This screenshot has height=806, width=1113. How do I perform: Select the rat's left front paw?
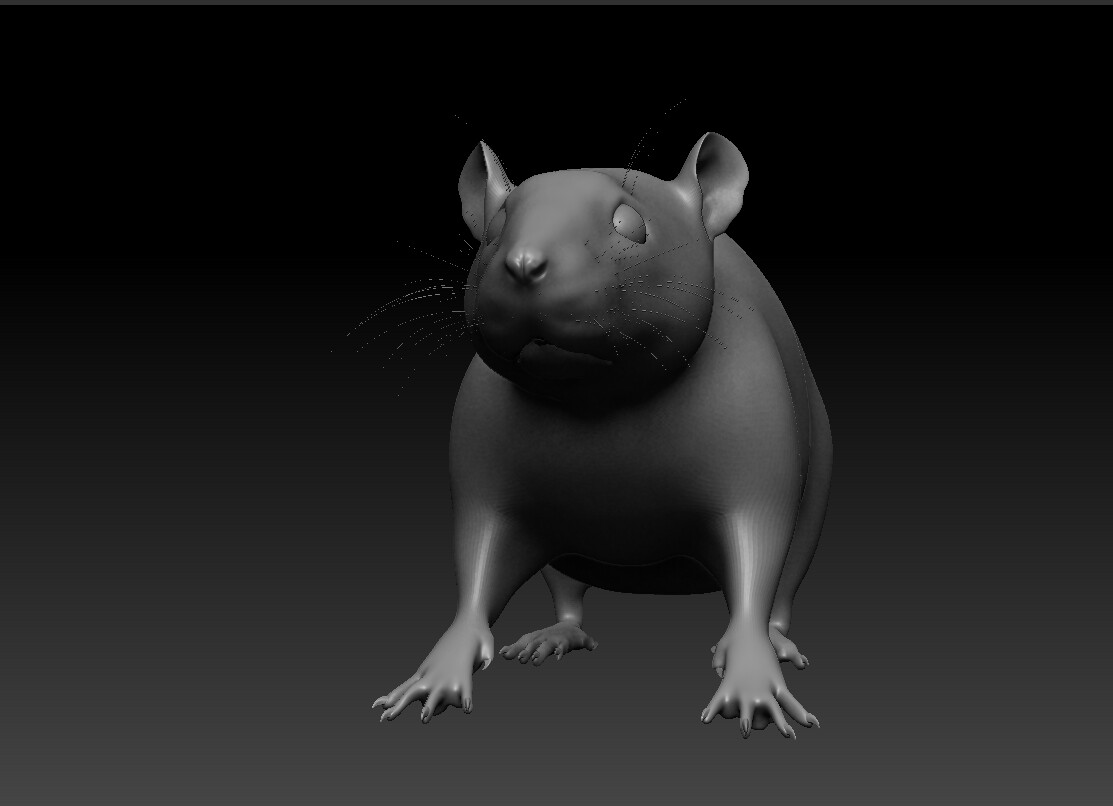[750, 690]
